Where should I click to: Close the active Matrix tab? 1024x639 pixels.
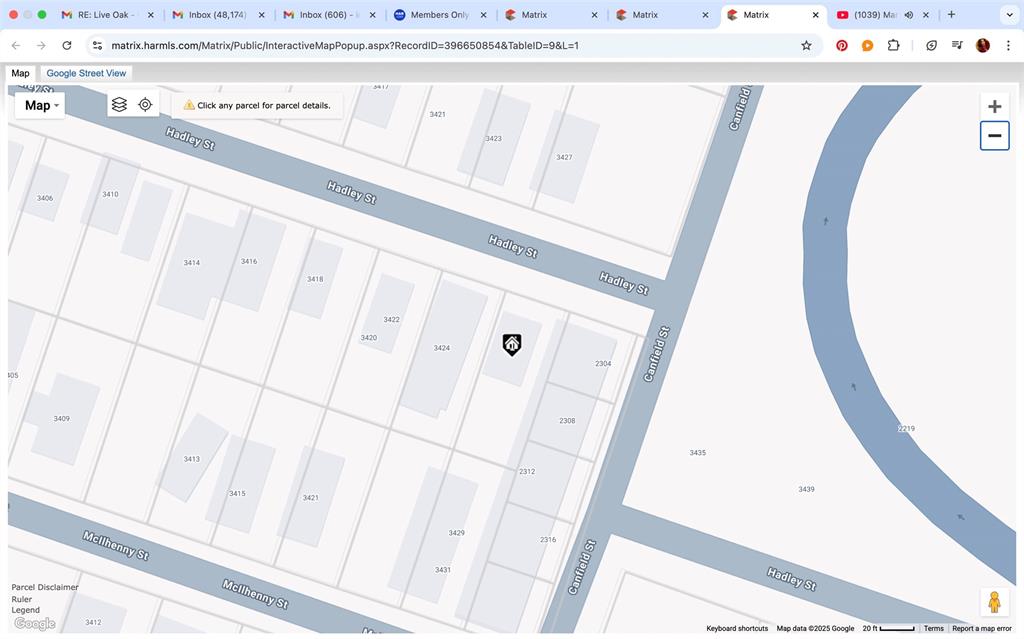(815, 14)
